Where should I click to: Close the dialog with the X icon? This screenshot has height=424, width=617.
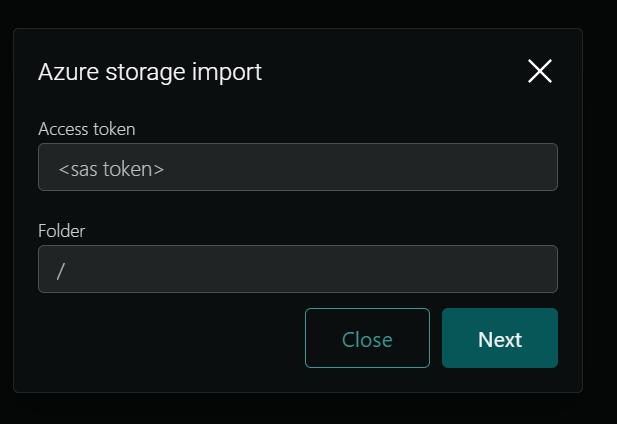click(x=539, y=71)
